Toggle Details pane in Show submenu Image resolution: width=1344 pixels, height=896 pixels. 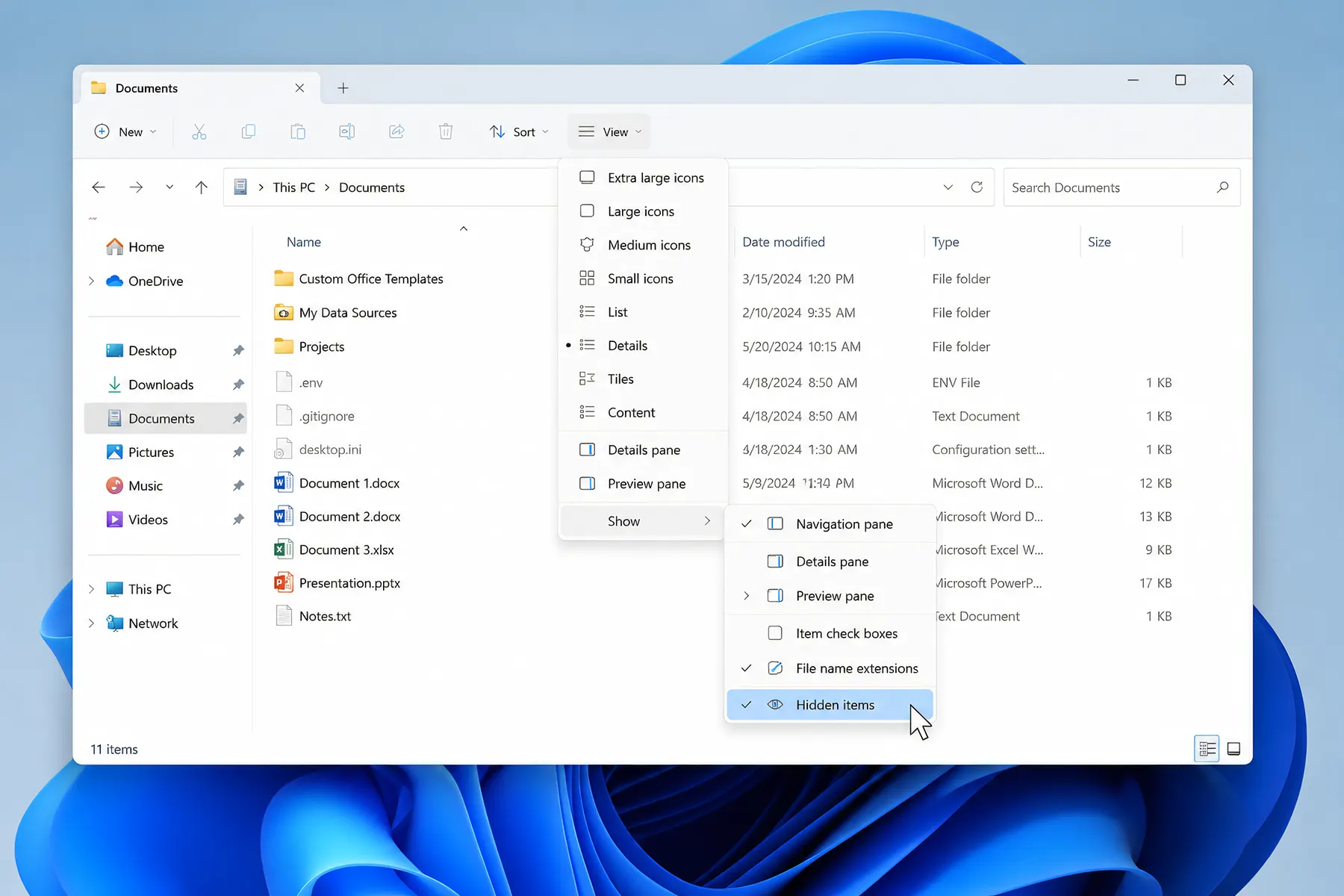coord(830,561)
